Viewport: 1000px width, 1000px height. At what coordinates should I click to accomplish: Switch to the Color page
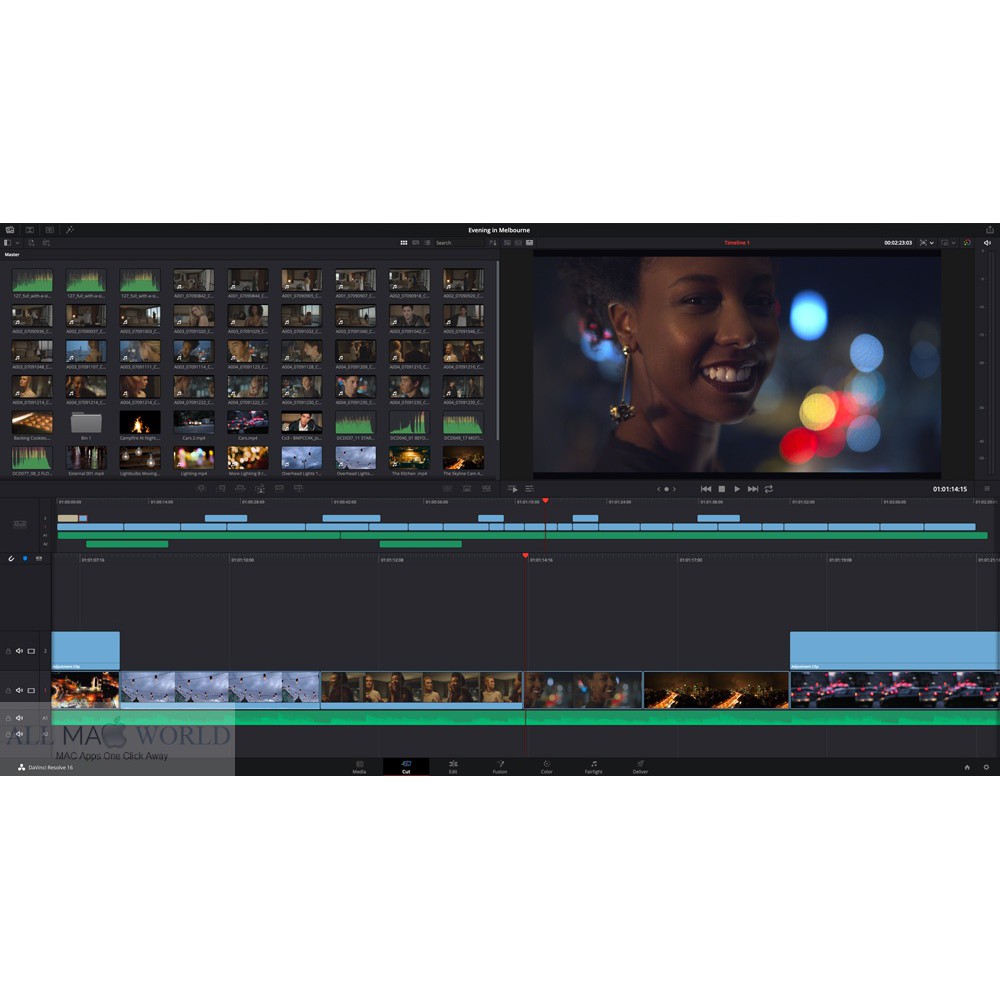click(547, 767)
